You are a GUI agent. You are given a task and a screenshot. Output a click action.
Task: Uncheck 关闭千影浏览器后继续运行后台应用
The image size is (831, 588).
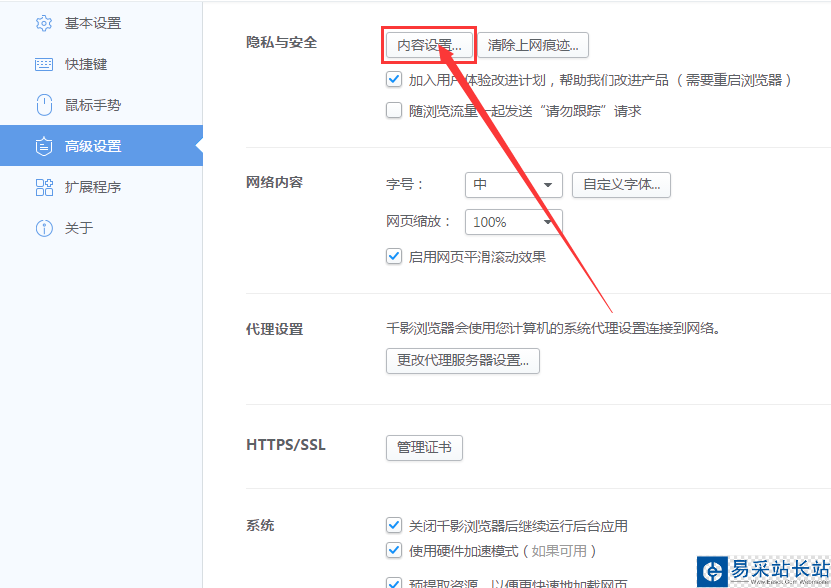[x=394, y=525]
